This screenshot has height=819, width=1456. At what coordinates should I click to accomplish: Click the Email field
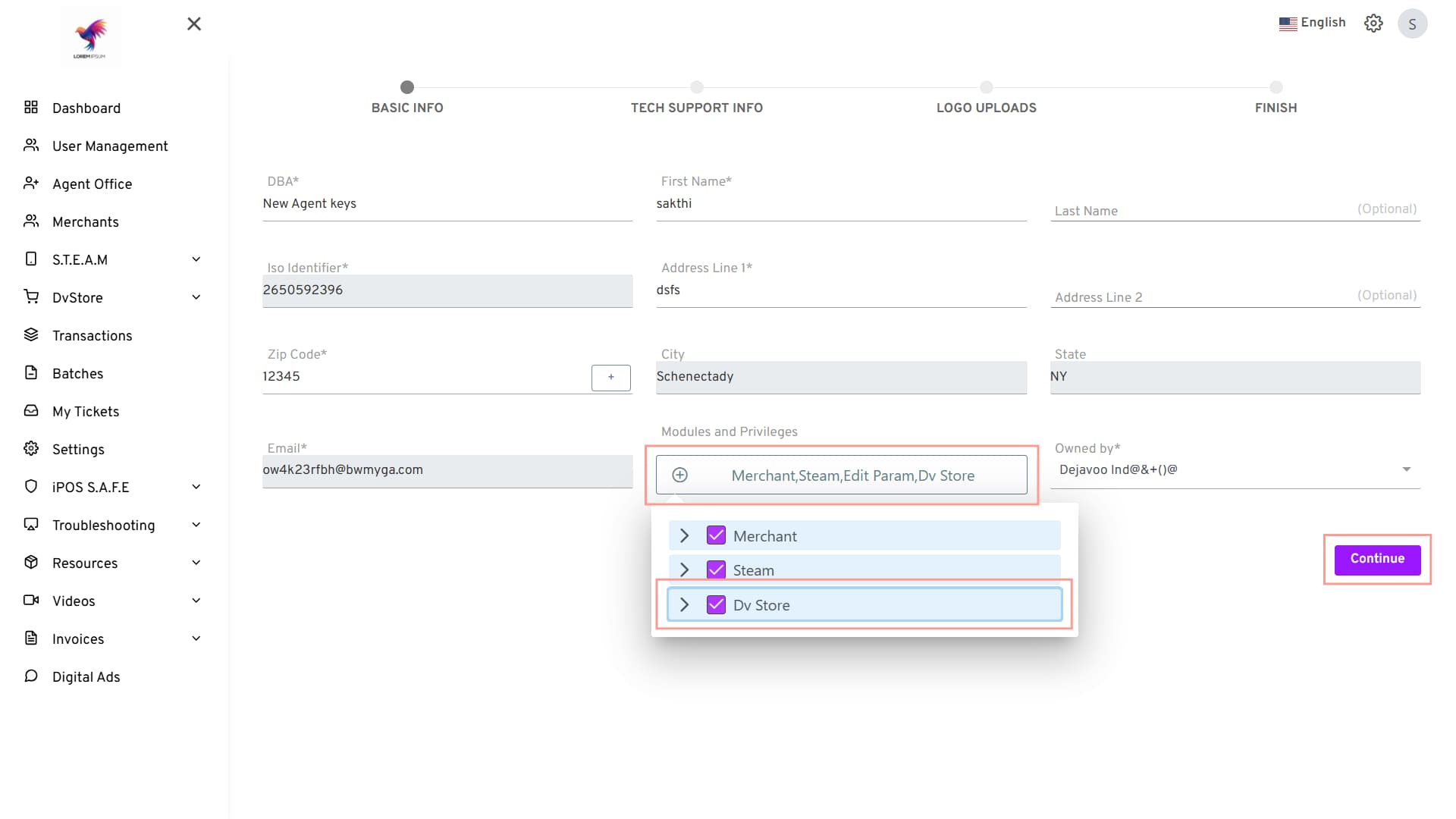[x=447, y=470]
